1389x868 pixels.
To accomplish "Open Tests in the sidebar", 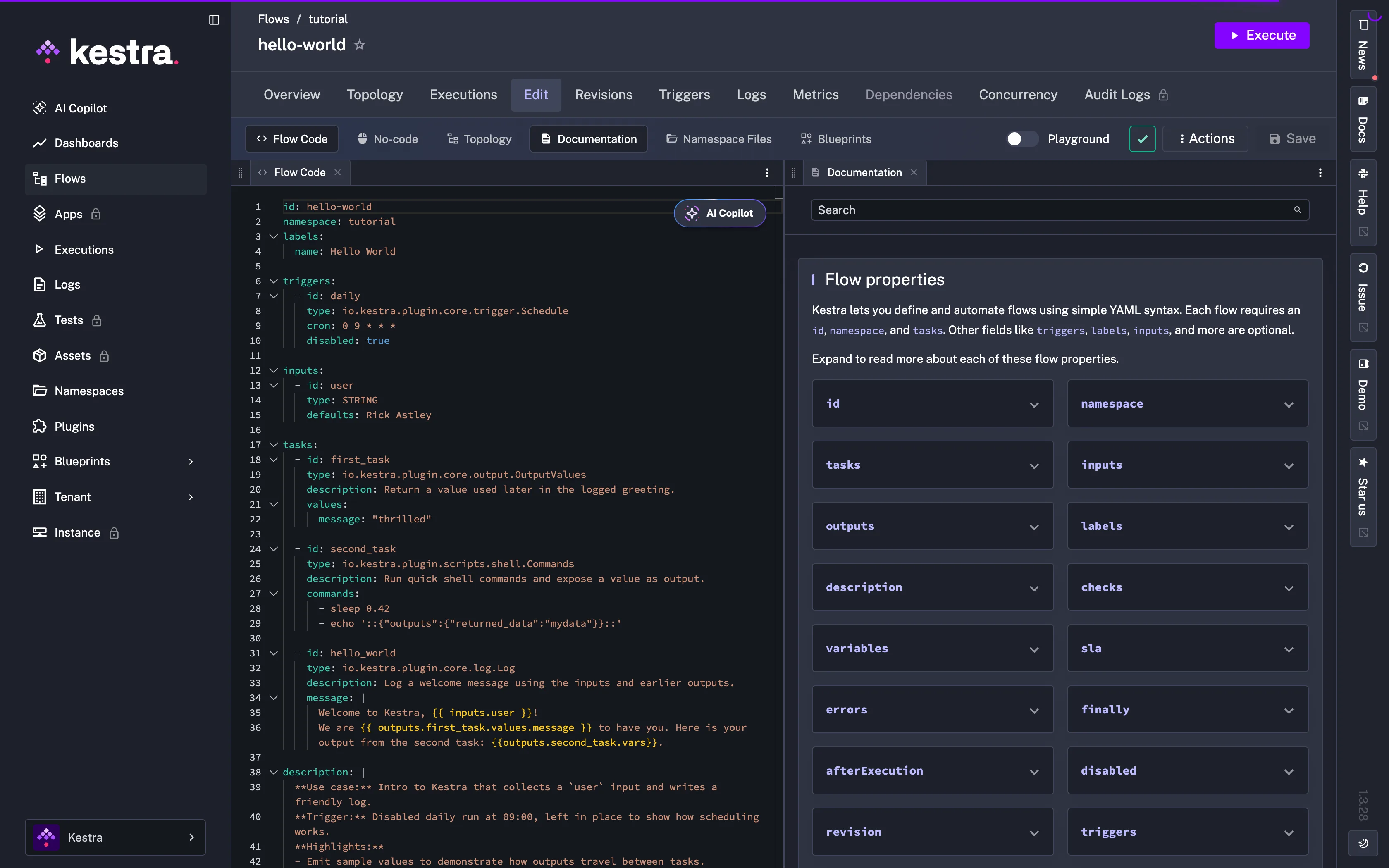I will [115, 320].
